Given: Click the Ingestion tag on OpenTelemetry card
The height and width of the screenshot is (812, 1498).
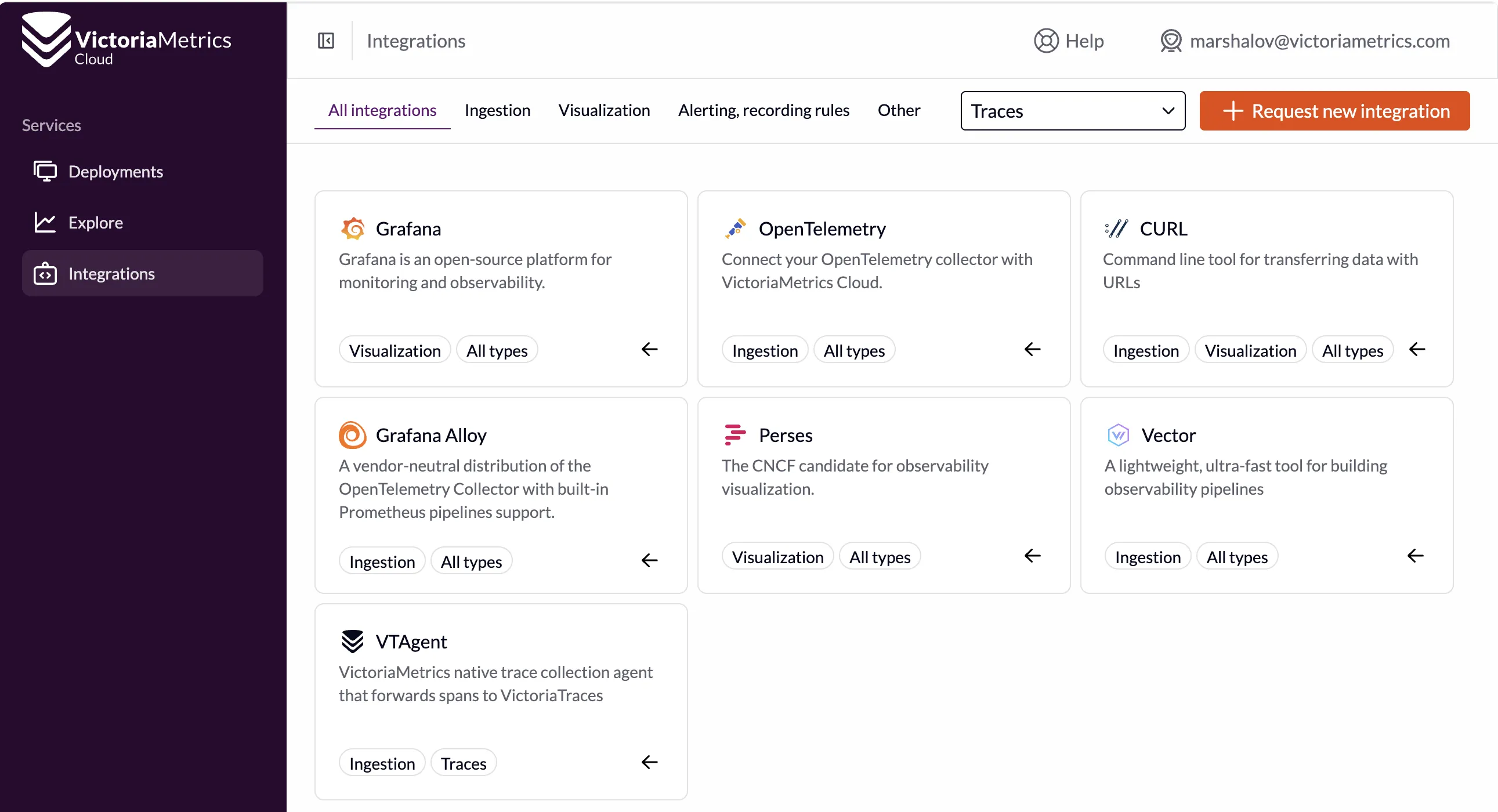Looking at the screenshot, I should point(765,350).
